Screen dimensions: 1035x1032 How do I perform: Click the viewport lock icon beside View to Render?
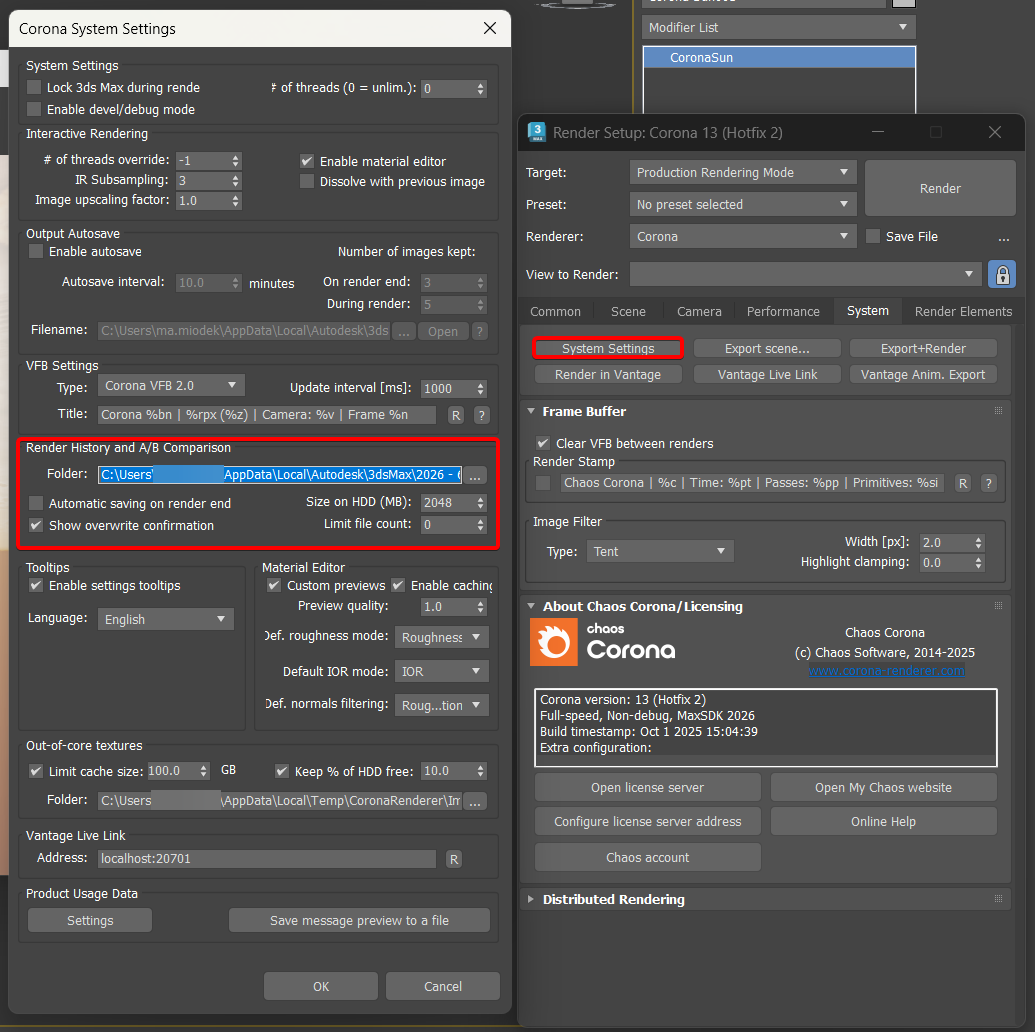[x=1002, y=274]
